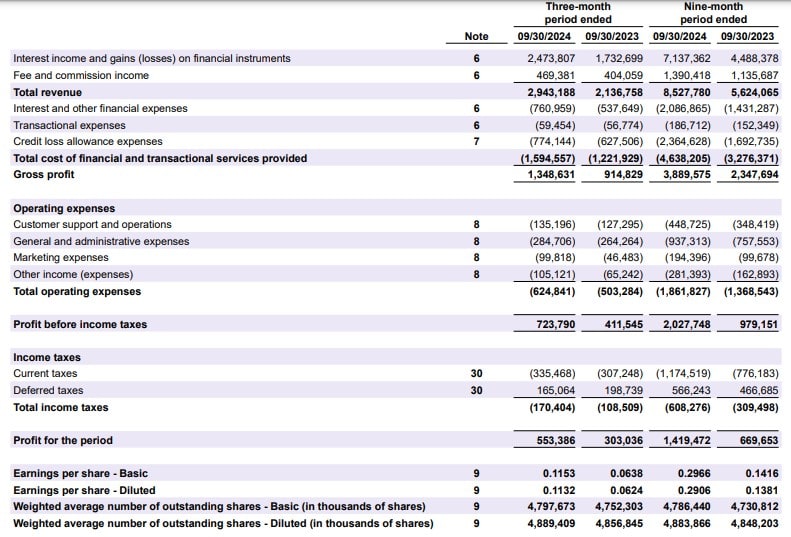Click profit before taxes value 979,151

click(x=759, y=325)
